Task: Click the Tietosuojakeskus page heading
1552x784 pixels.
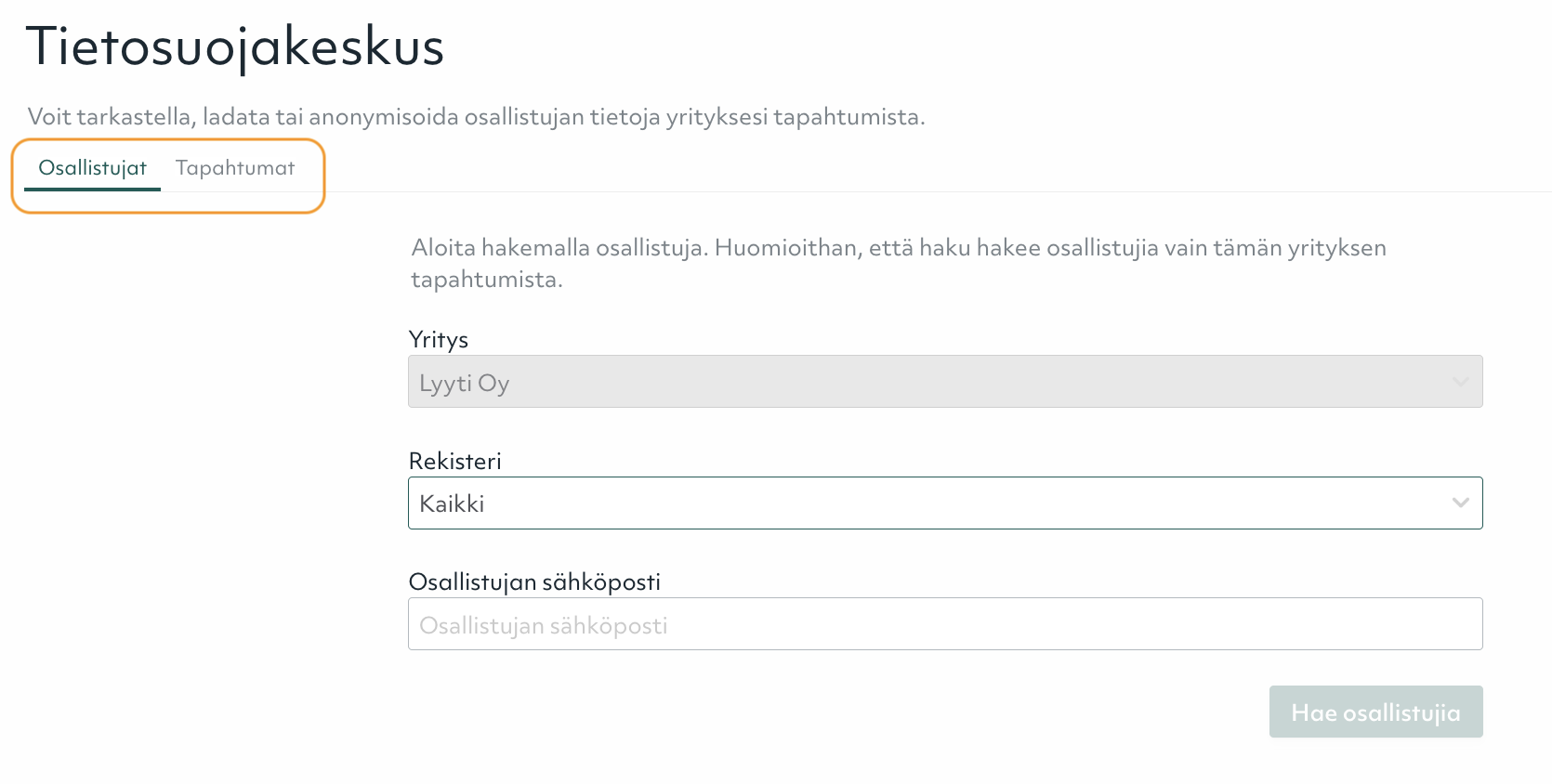Action: [x=235, y=46]
